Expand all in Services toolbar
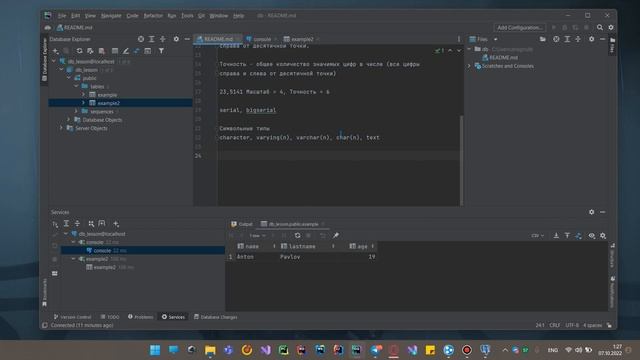640x360 pixels. (66, 224)
